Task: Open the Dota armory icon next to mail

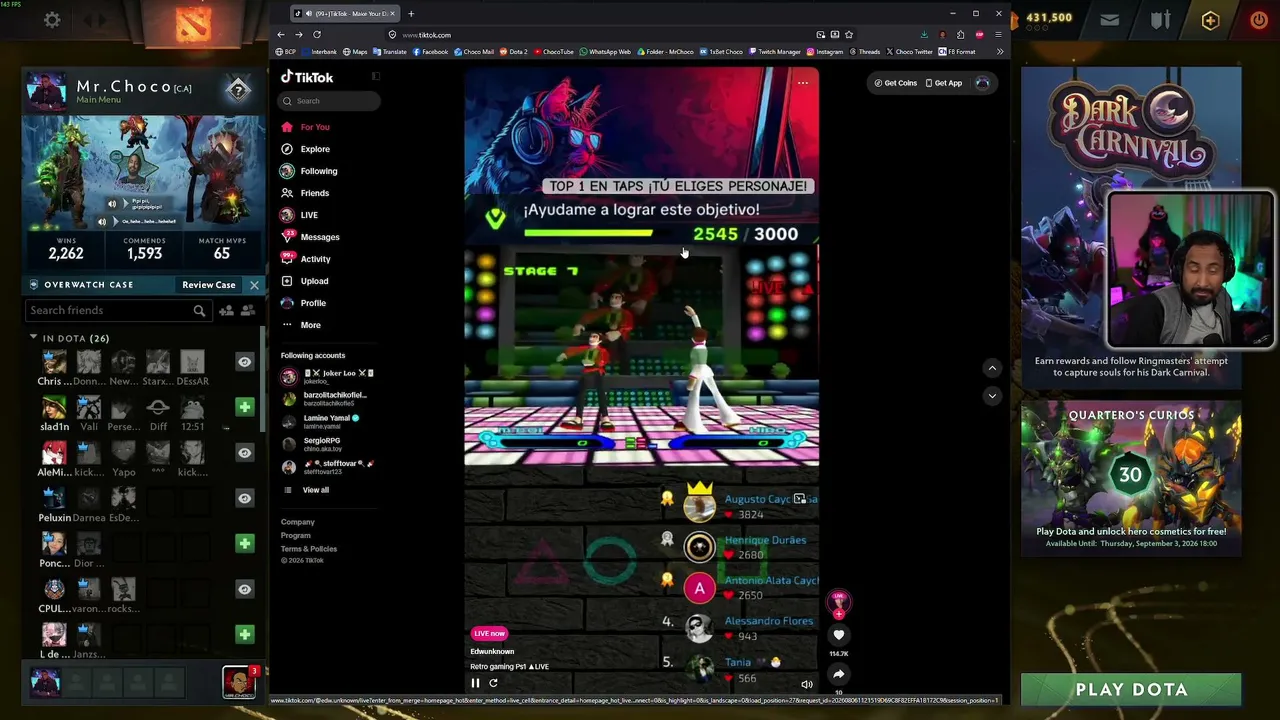Action: pos(1160,20)
